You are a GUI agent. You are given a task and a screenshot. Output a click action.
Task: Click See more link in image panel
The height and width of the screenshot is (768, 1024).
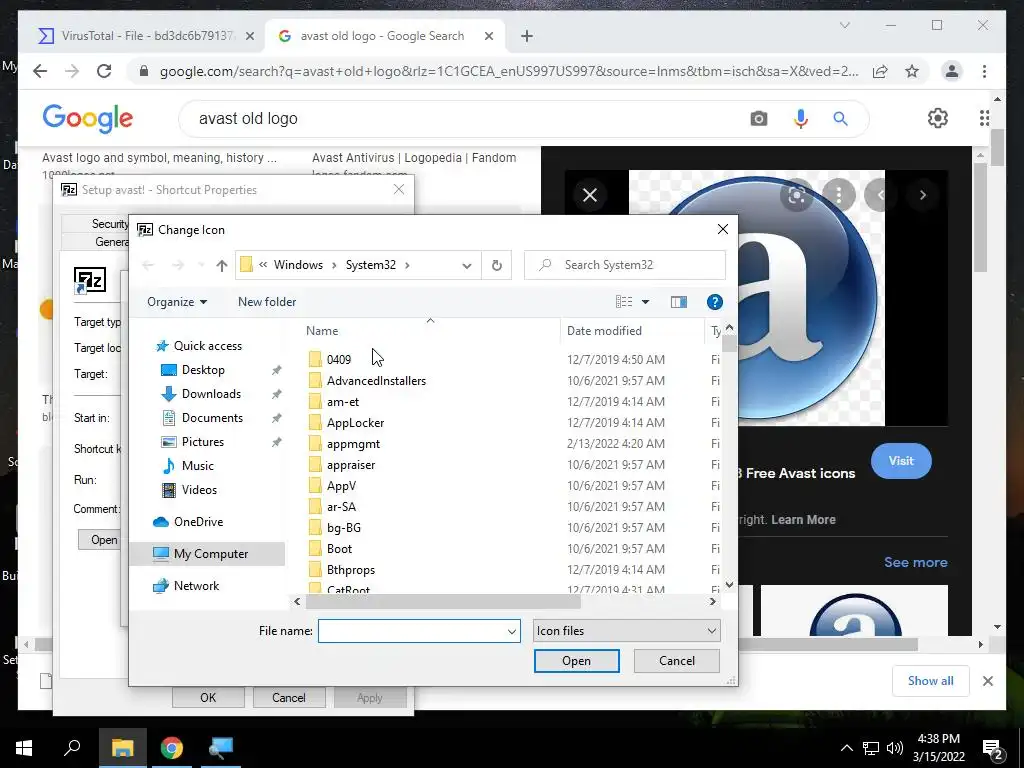pos(916,562)
